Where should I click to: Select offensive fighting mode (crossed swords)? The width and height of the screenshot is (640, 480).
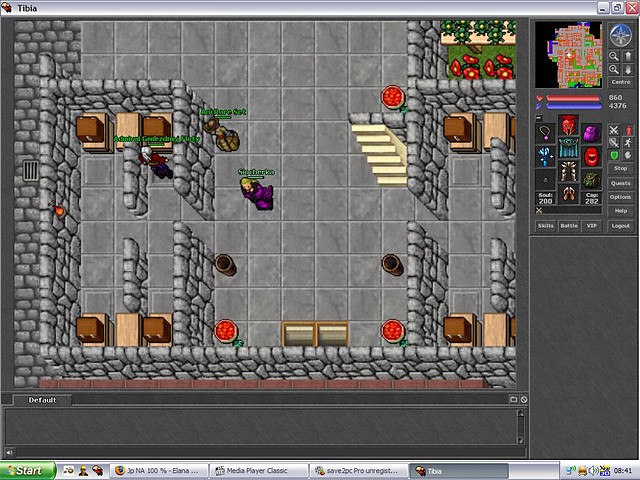click(613, 130)
